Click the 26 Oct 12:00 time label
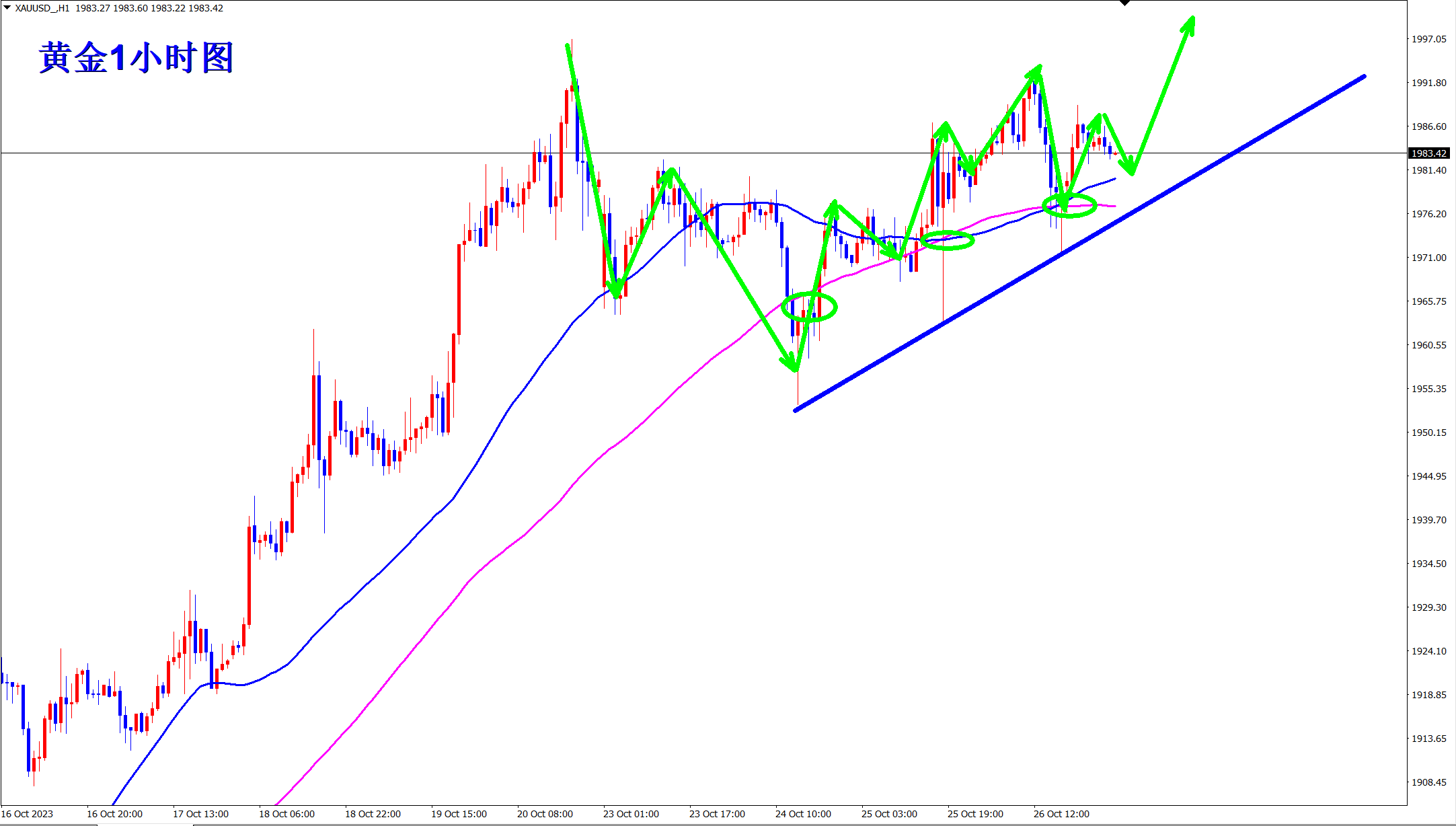Screen dimensions: 1456x826 1061,814
